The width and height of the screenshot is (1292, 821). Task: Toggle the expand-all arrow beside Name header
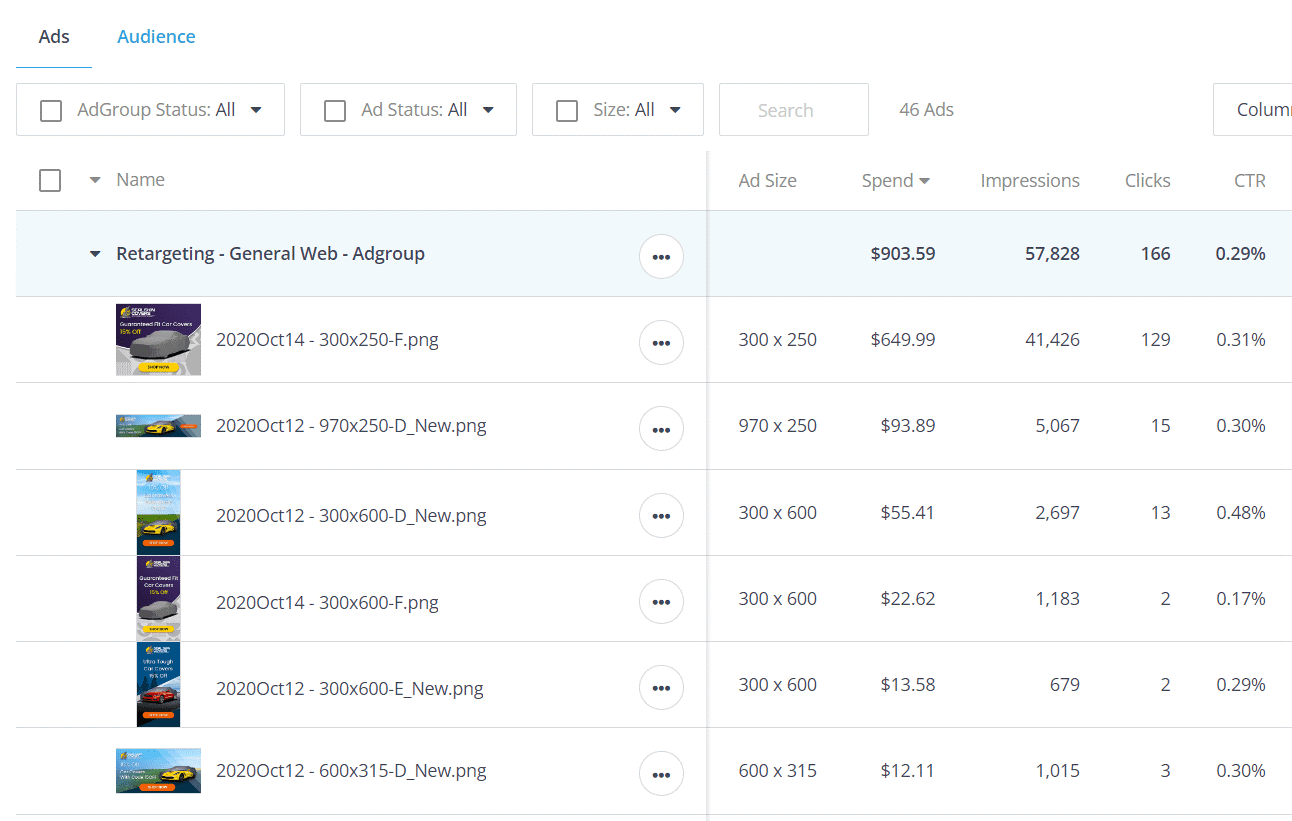95,180
